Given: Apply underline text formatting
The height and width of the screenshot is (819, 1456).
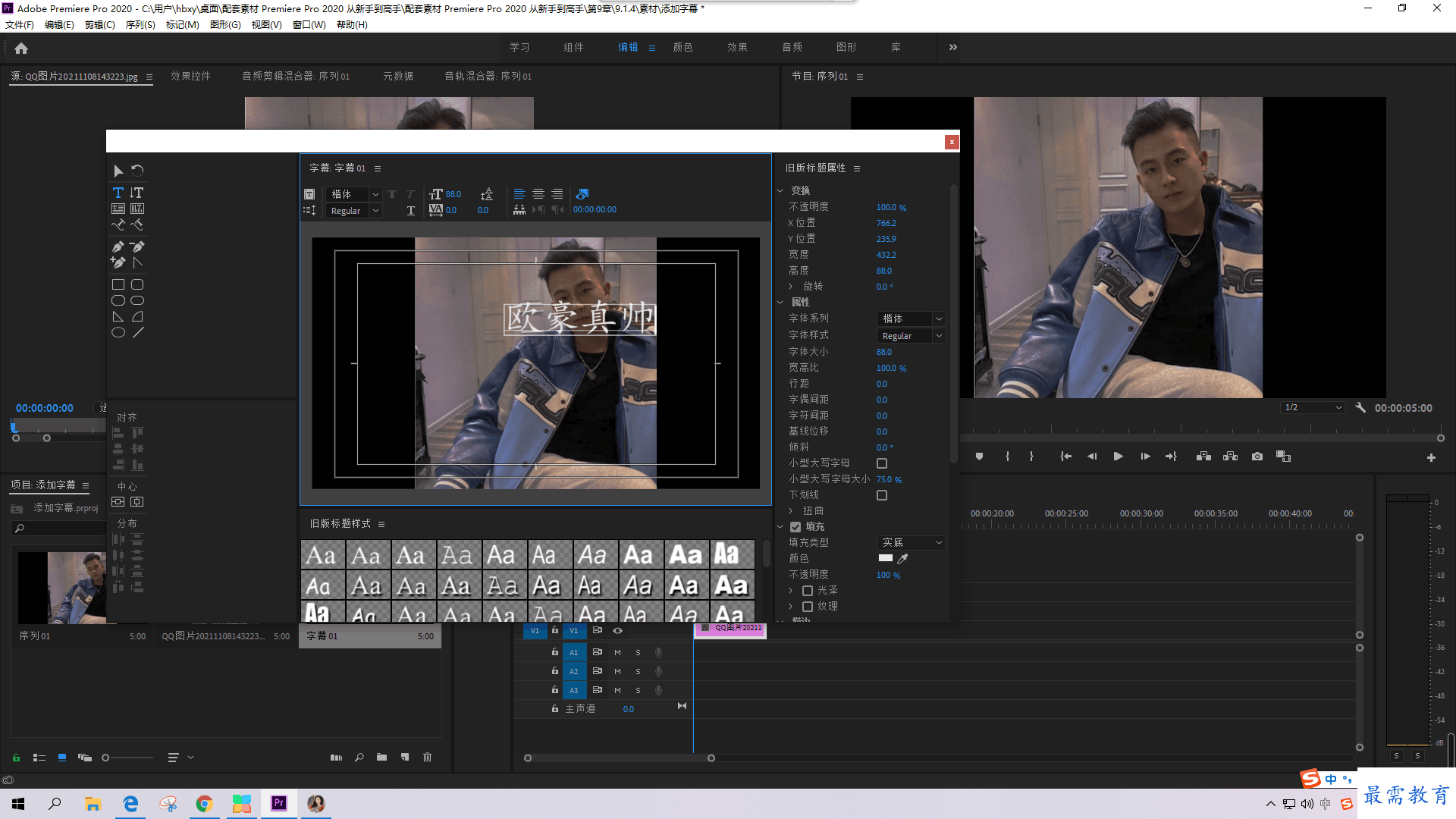Looking at the screenshot, I should 411,210.
